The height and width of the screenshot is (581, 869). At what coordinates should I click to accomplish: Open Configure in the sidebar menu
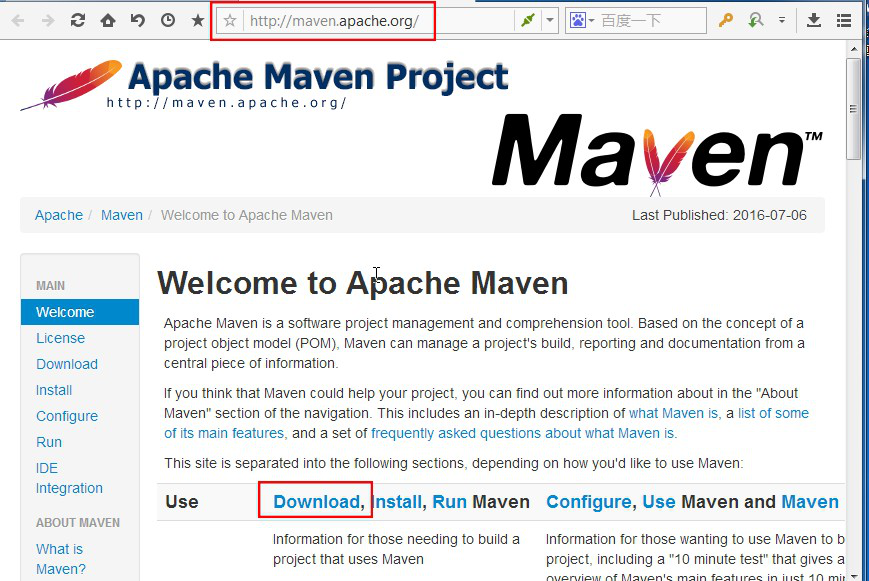coord(67,416)
